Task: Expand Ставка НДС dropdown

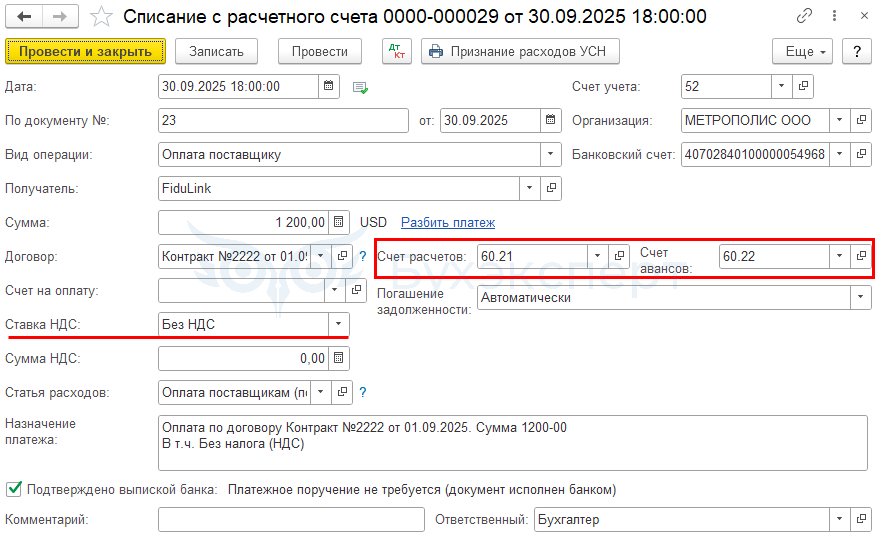Action: tap(338, 324)
